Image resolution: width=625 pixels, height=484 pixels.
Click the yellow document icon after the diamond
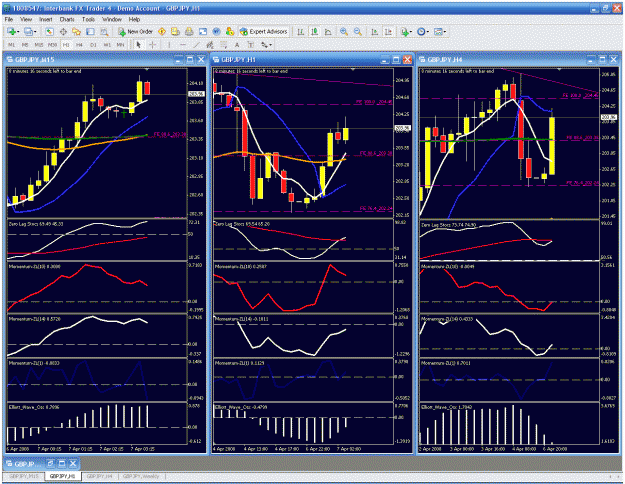pos(175,31)
